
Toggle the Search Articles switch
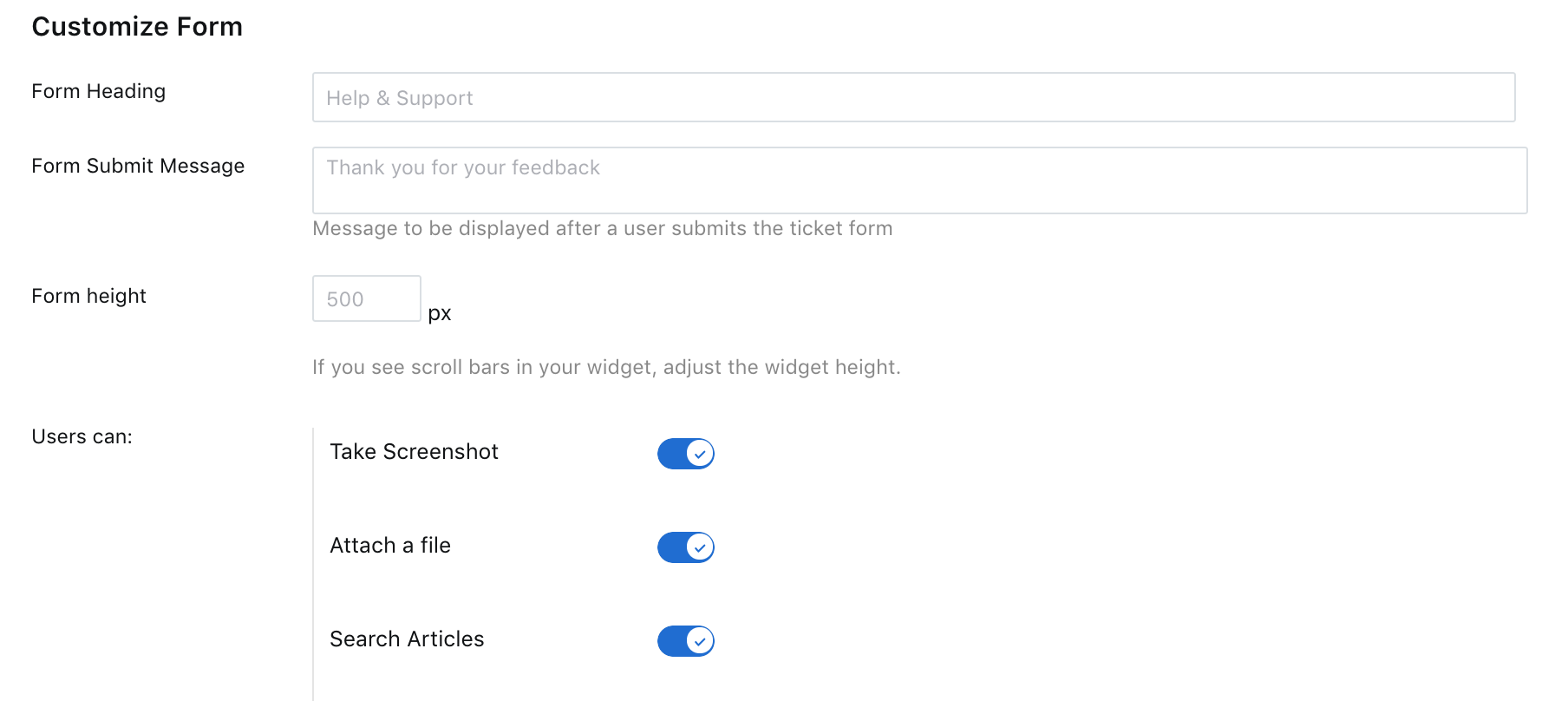point(685,640)
